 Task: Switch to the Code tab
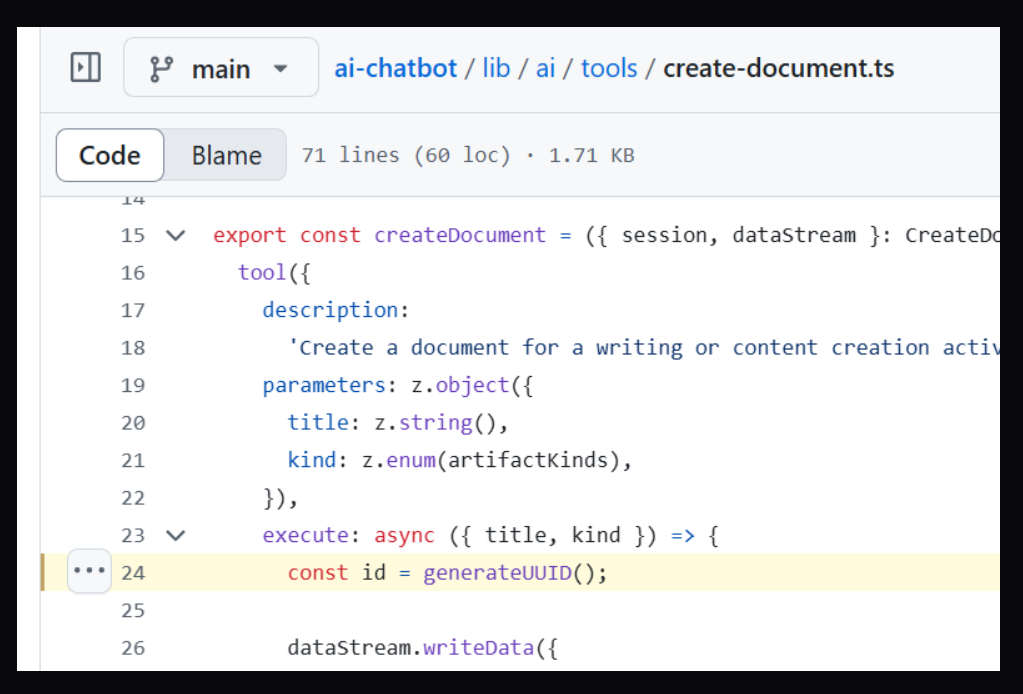pos(110,155)
